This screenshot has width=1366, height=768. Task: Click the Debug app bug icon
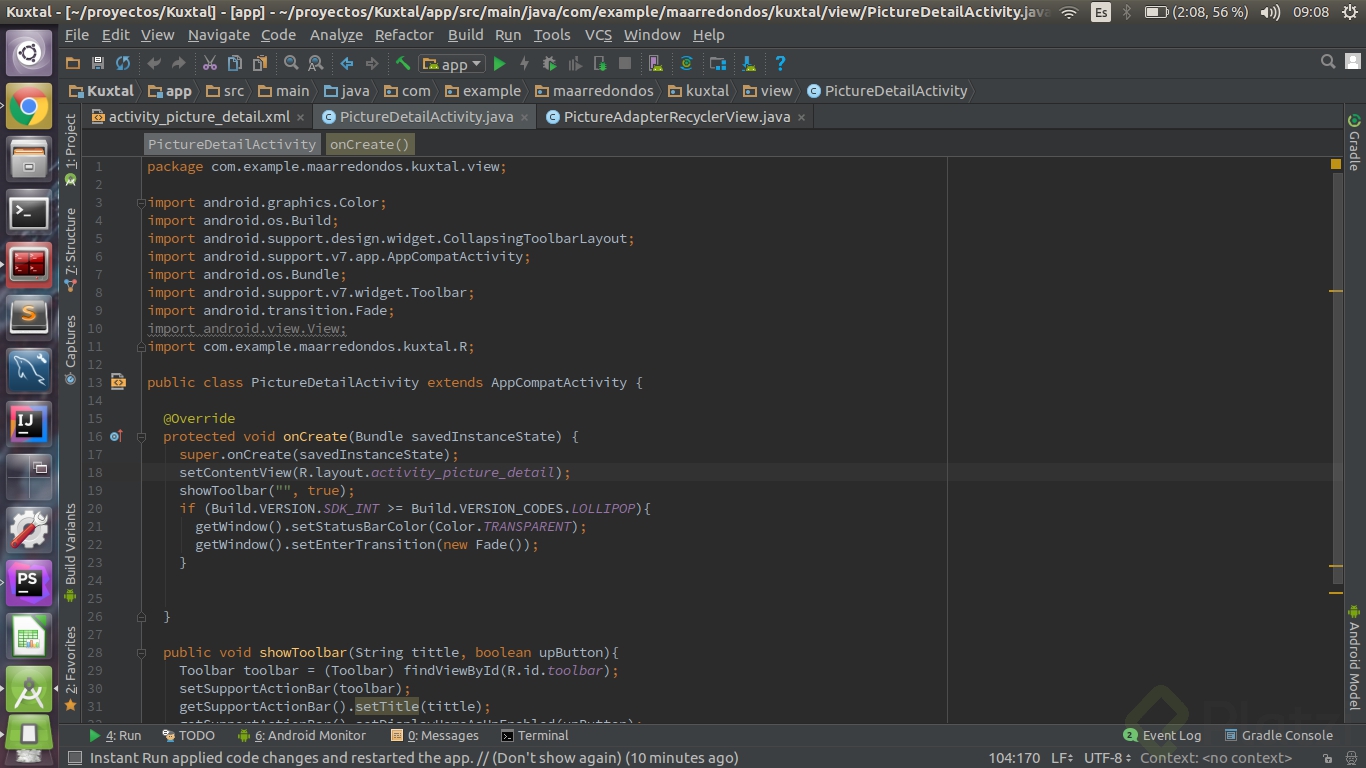549,64
